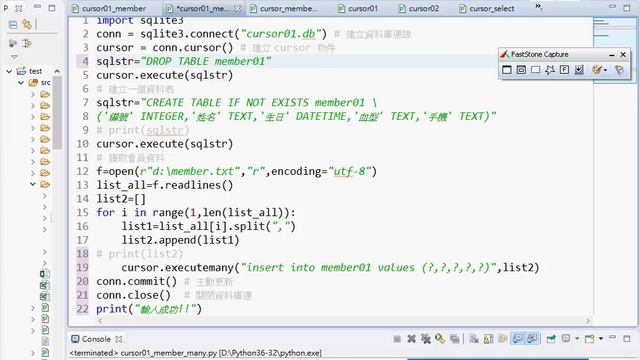Capture rectangular region in FastStone Capture
The width and height of the screenshot is (640, 360).
[x=536, y=70]
